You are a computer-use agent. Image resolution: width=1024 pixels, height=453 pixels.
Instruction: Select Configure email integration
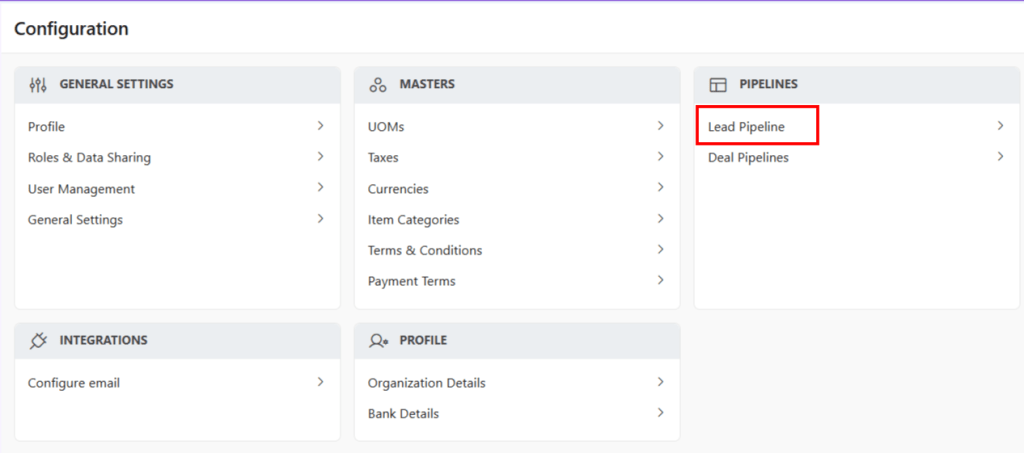73,383
